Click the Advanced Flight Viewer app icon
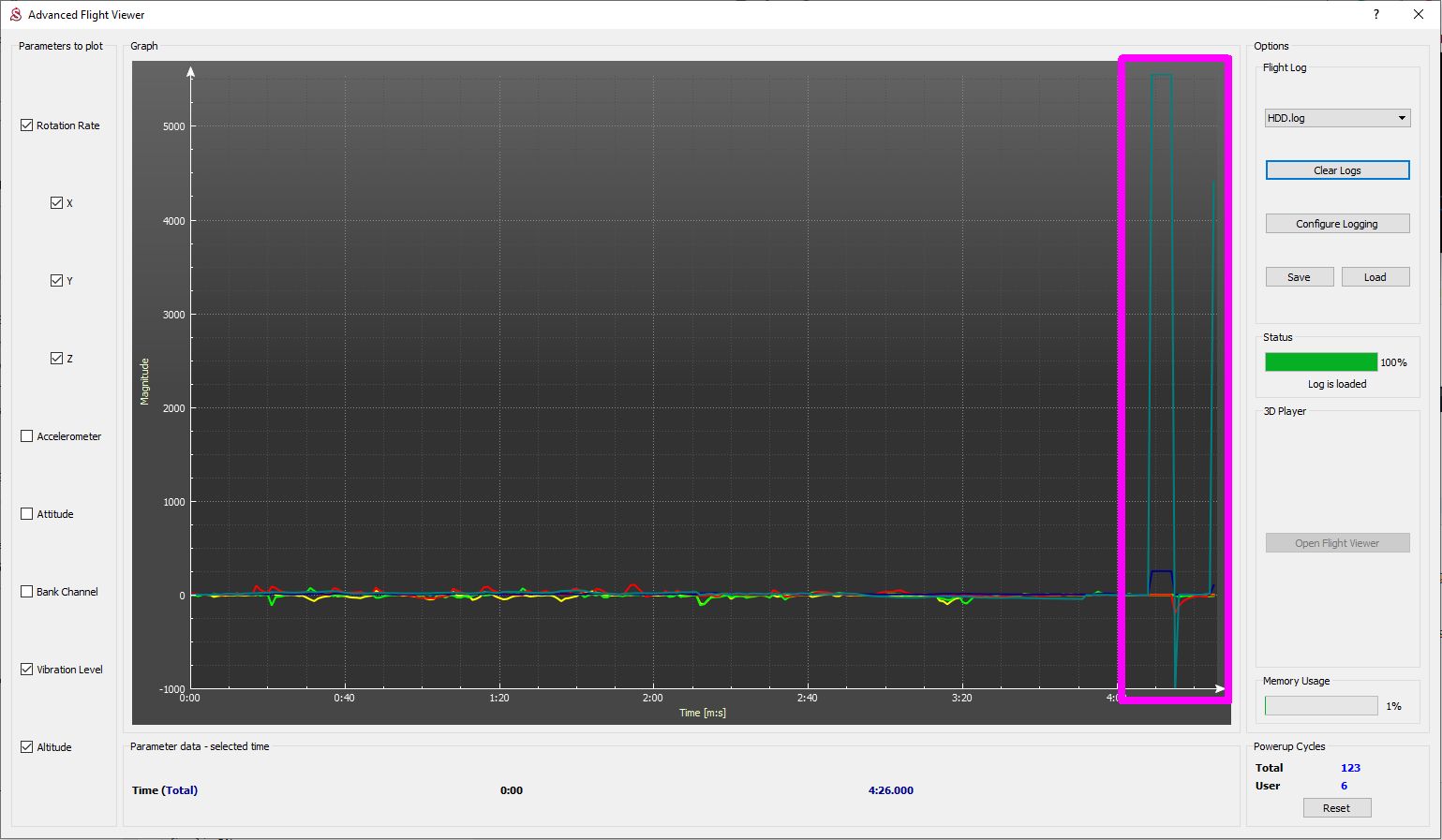The image size is (1442, 840). tap(15, 14)
